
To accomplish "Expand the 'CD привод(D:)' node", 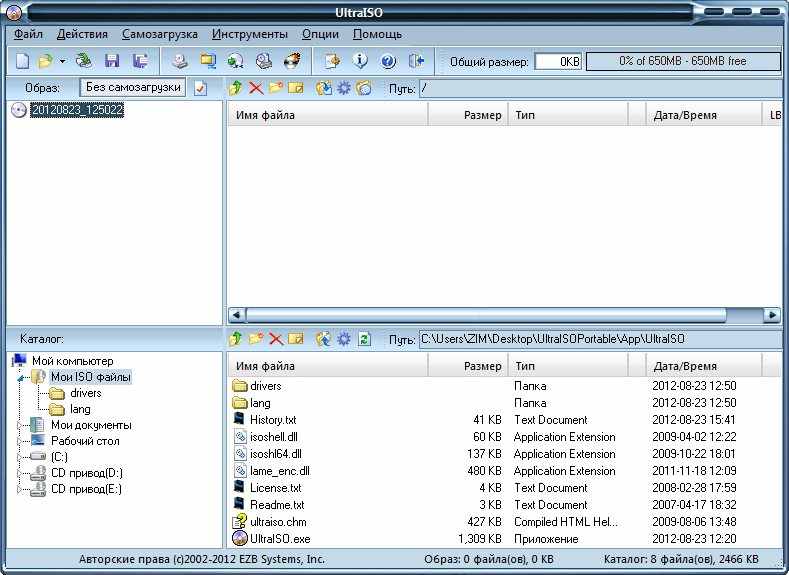I will [20, 473].
